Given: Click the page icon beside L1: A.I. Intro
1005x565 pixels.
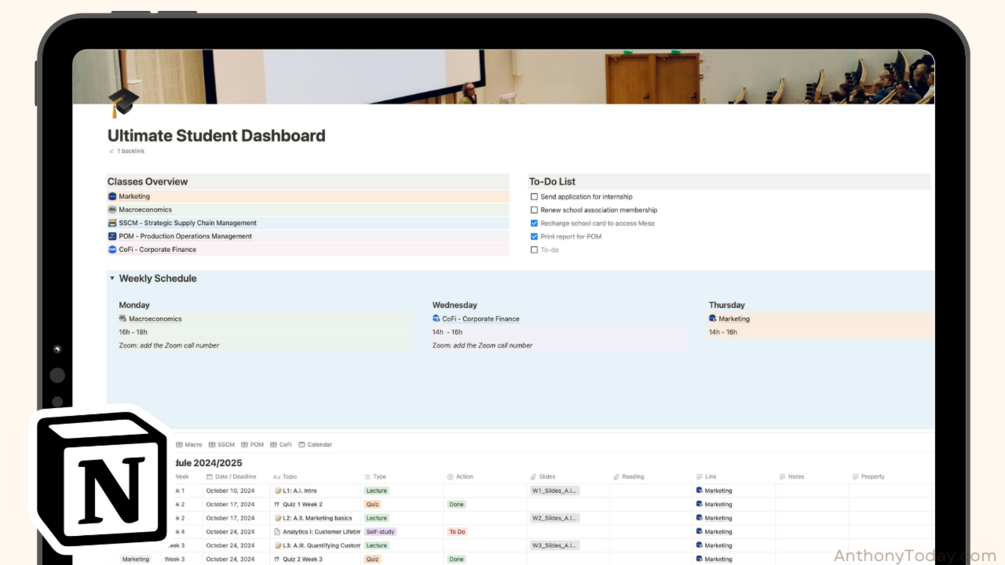Looking at the screenshot, I should pos(278,491).
